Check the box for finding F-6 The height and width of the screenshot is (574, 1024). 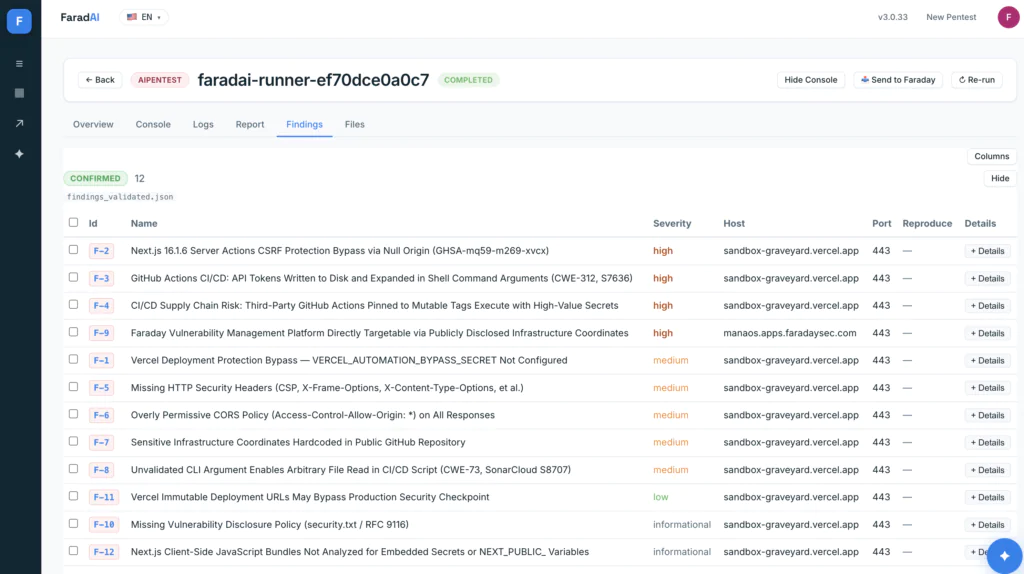point(73,415)
